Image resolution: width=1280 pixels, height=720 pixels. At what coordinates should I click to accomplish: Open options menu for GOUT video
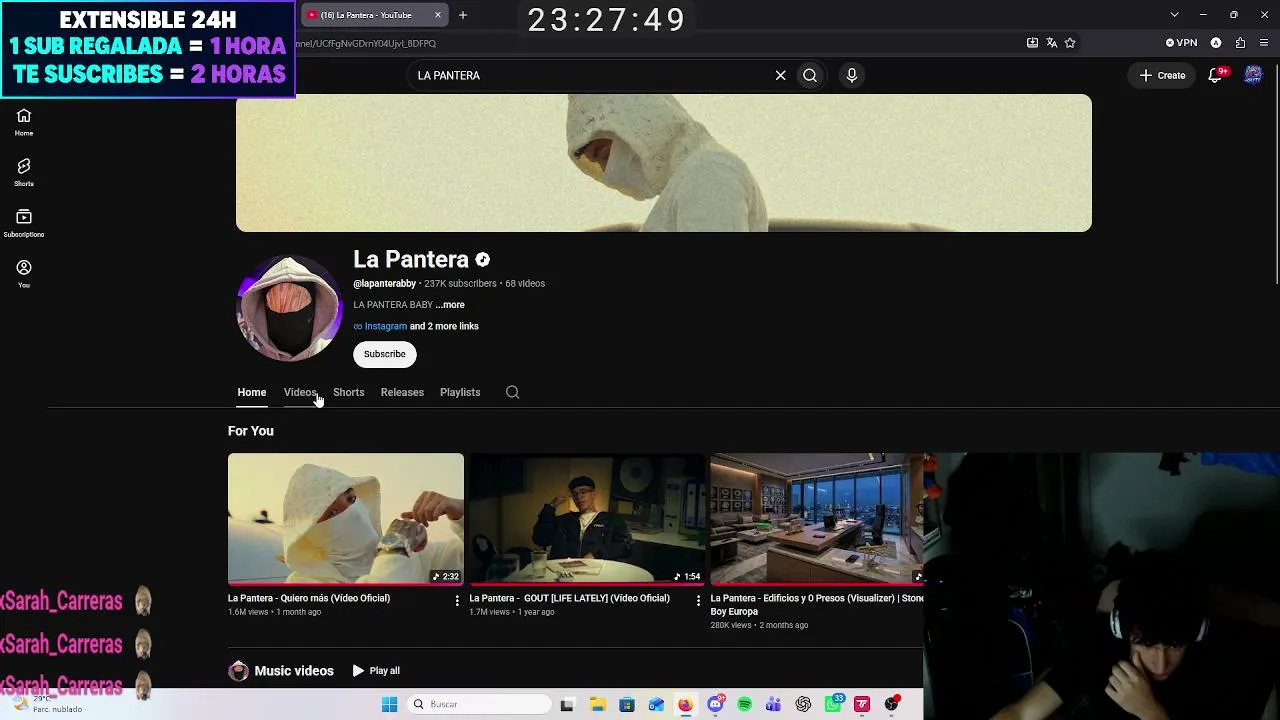(698, 600)
